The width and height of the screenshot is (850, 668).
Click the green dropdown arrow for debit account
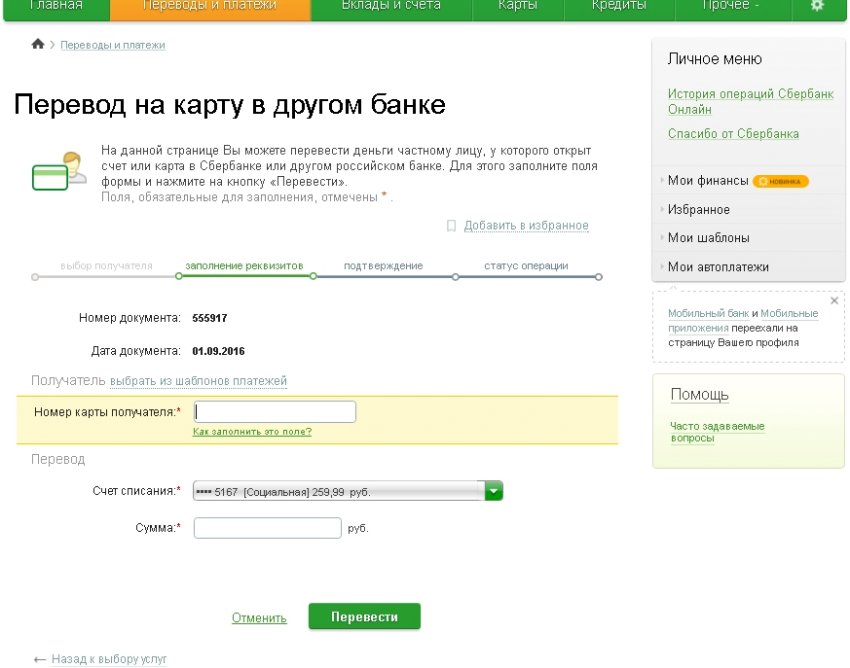click(x=493, y=491)
